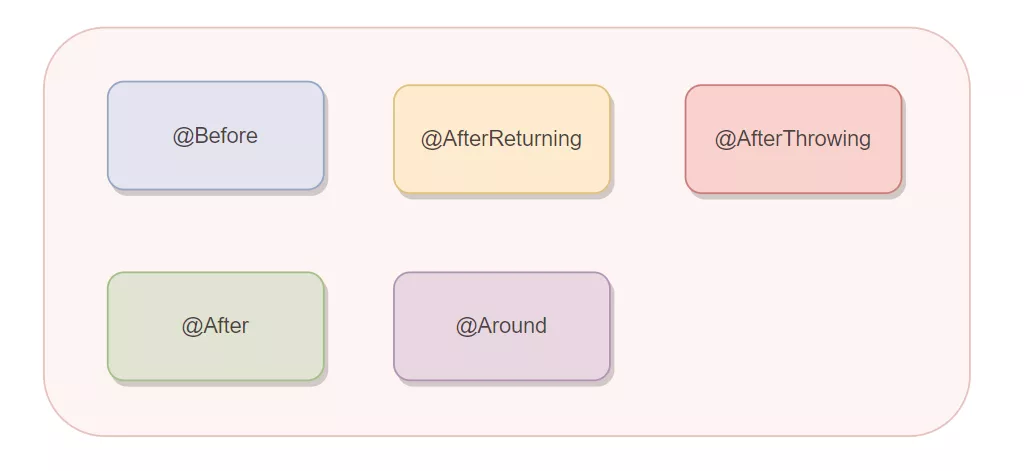Screen dimensions: 1024x471
Task: Select the @After box
Action: (215, 351)
